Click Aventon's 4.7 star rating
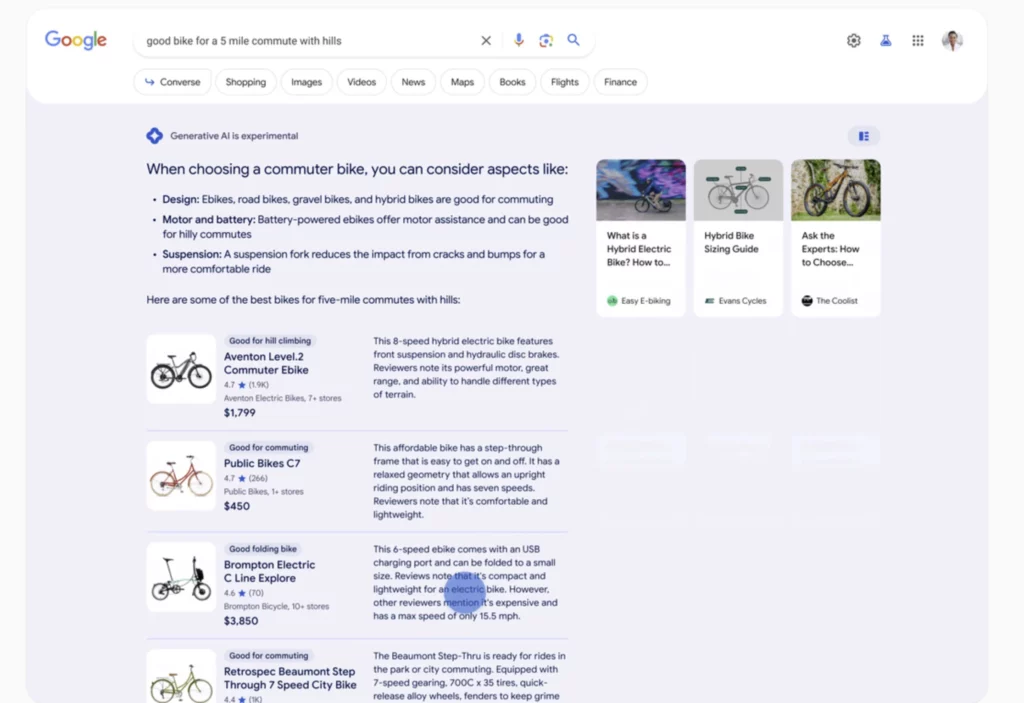 246,385
